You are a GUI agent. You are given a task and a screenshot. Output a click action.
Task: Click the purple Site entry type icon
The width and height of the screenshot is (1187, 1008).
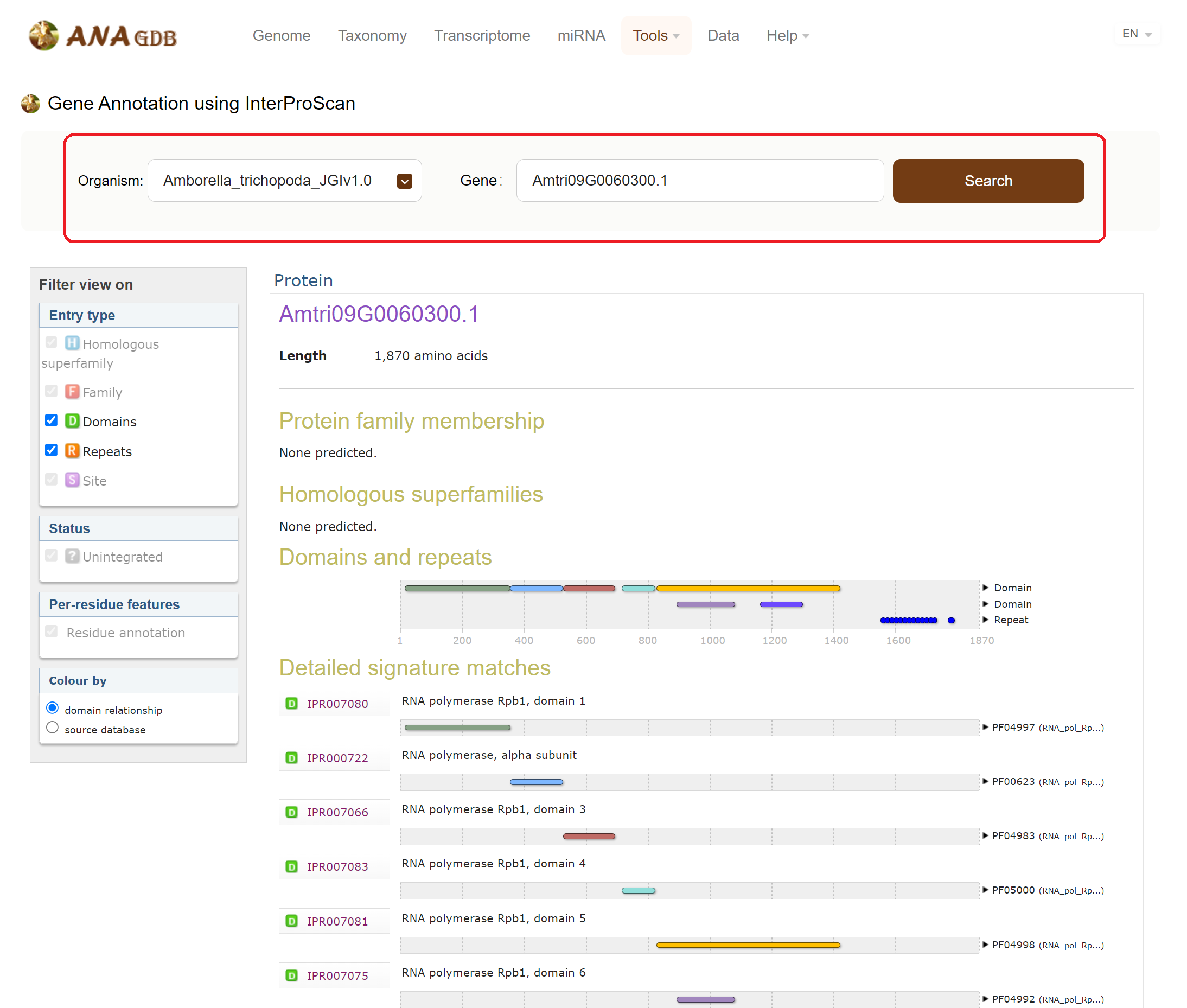72,480
